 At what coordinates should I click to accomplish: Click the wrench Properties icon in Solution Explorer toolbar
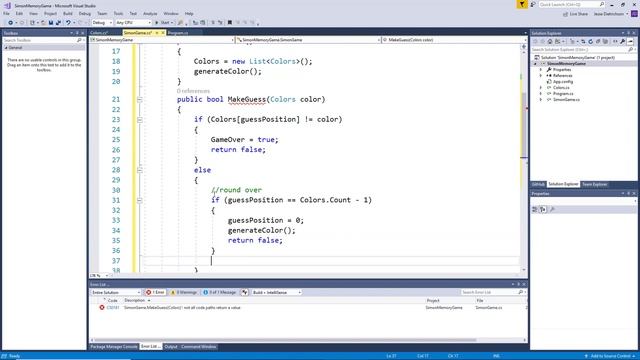pos(622,42)
